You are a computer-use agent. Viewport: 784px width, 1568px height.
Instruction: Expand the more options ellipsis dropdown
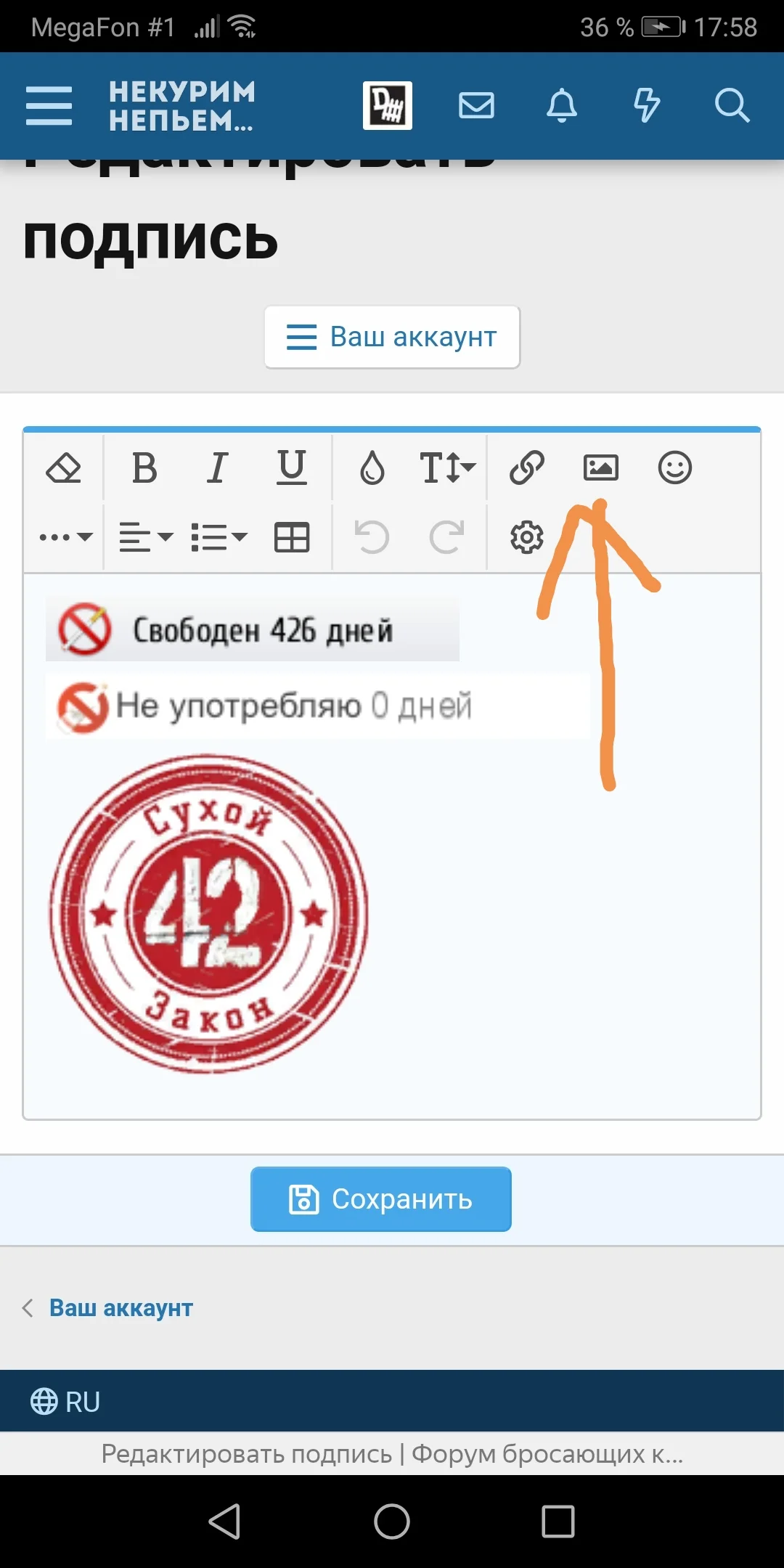click(66, 538)
